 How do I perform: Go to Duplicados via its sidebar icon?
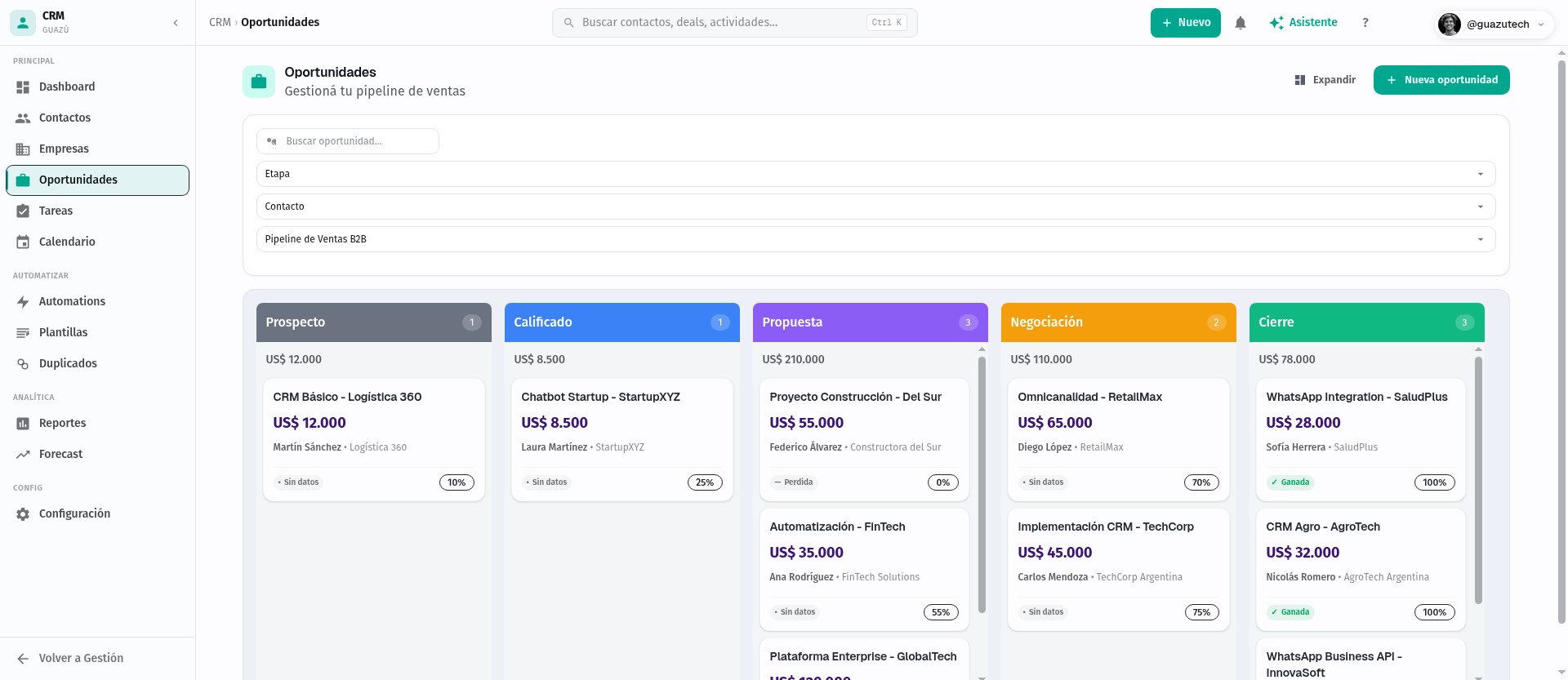click(23, 364)
